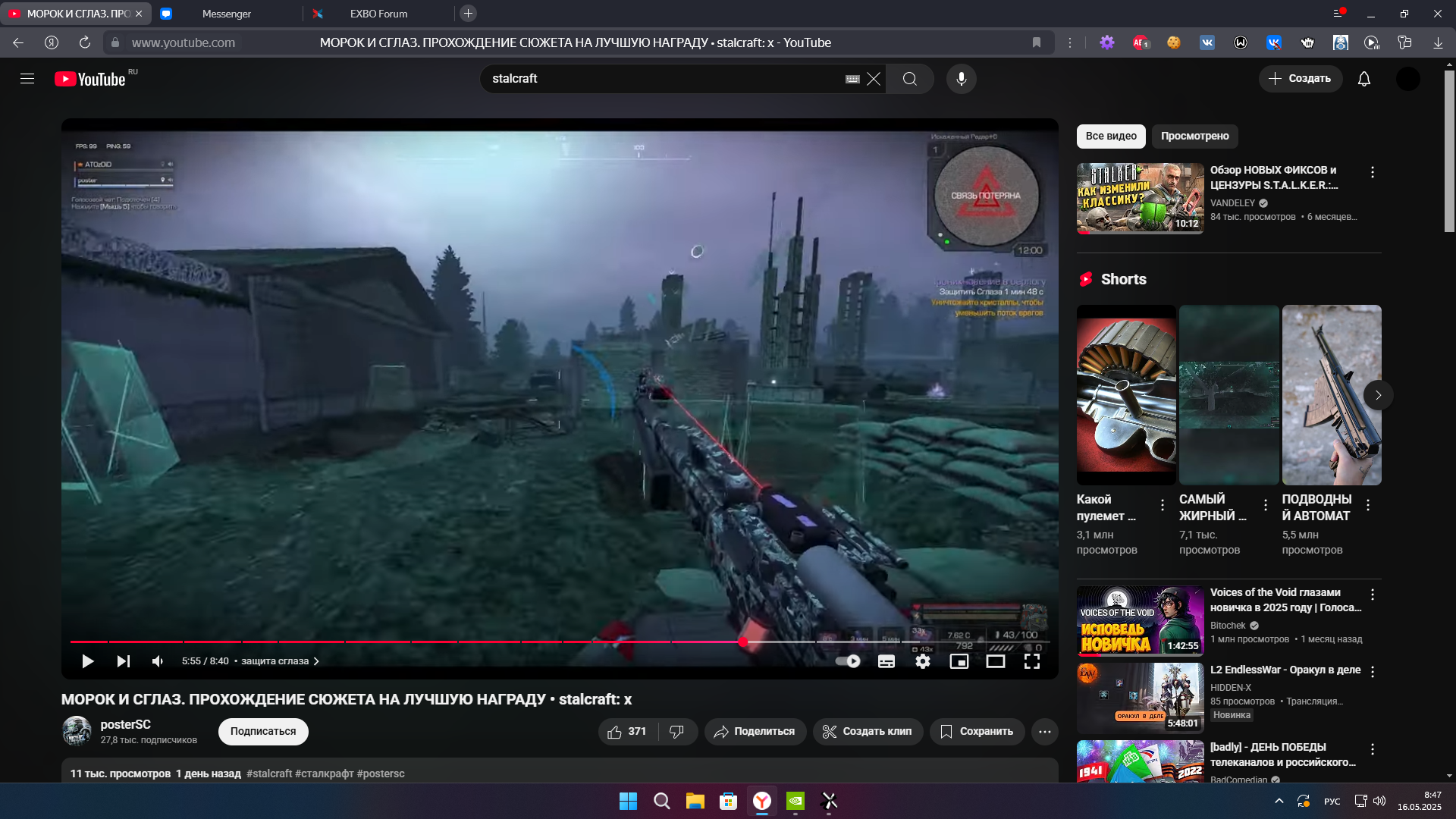
Task: Run the search with the magnifier button
Action: [x=910, y=79]
